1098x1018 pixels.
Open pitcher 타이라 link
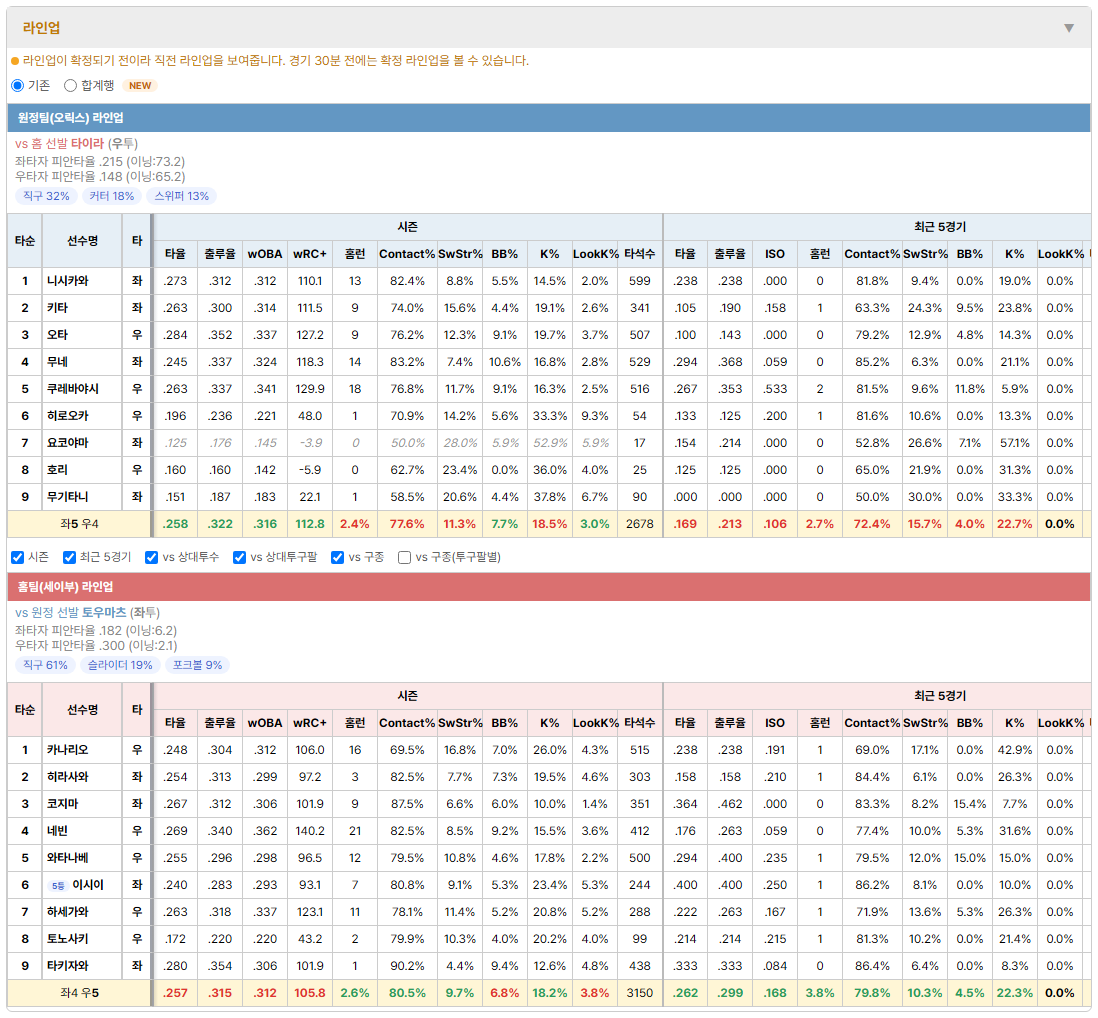[87, 144]
